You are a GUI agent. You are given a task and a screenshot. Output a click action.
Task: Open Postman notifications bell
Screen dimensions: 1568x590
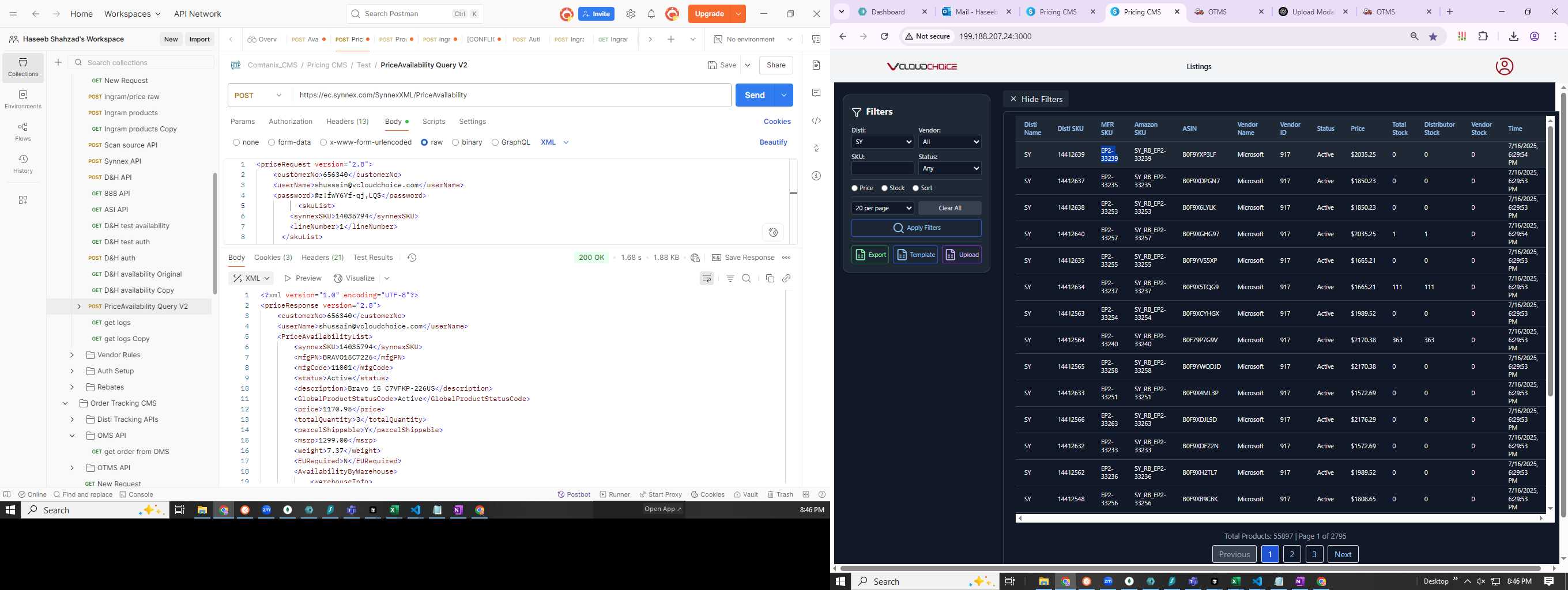tap(651, 13)
